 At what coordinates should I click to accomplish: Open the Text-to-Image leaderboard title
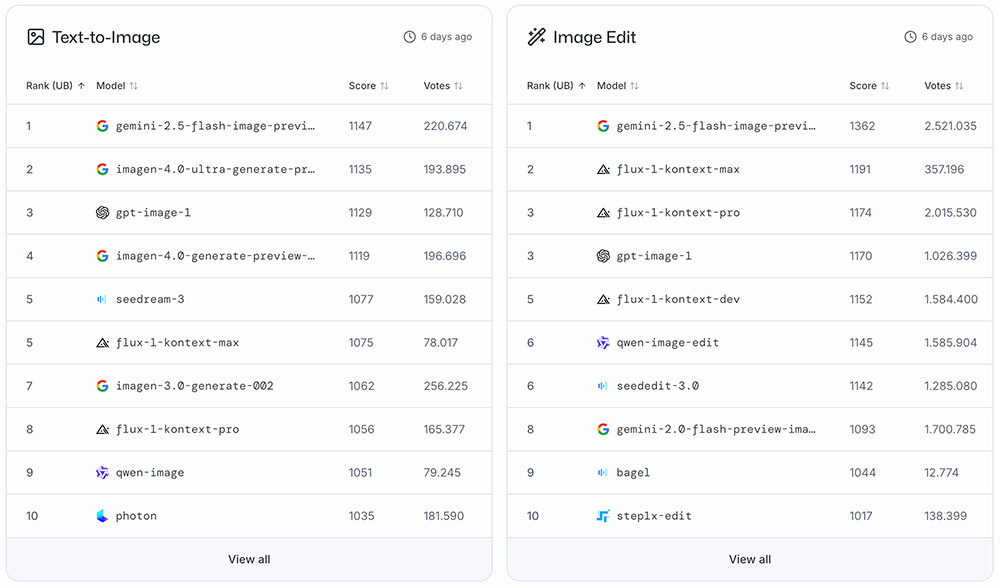coord(106,38)
